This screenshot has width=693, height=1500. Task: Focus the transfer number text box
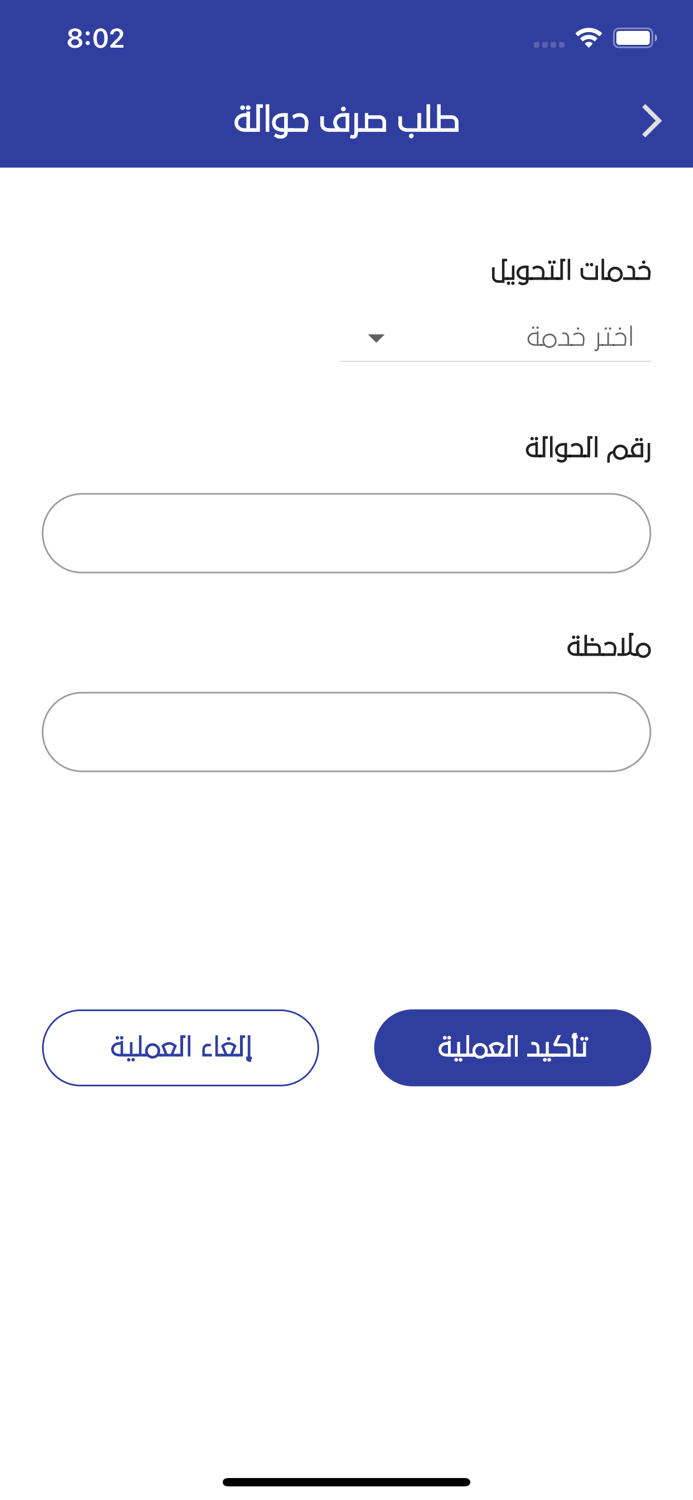(346, 532)
